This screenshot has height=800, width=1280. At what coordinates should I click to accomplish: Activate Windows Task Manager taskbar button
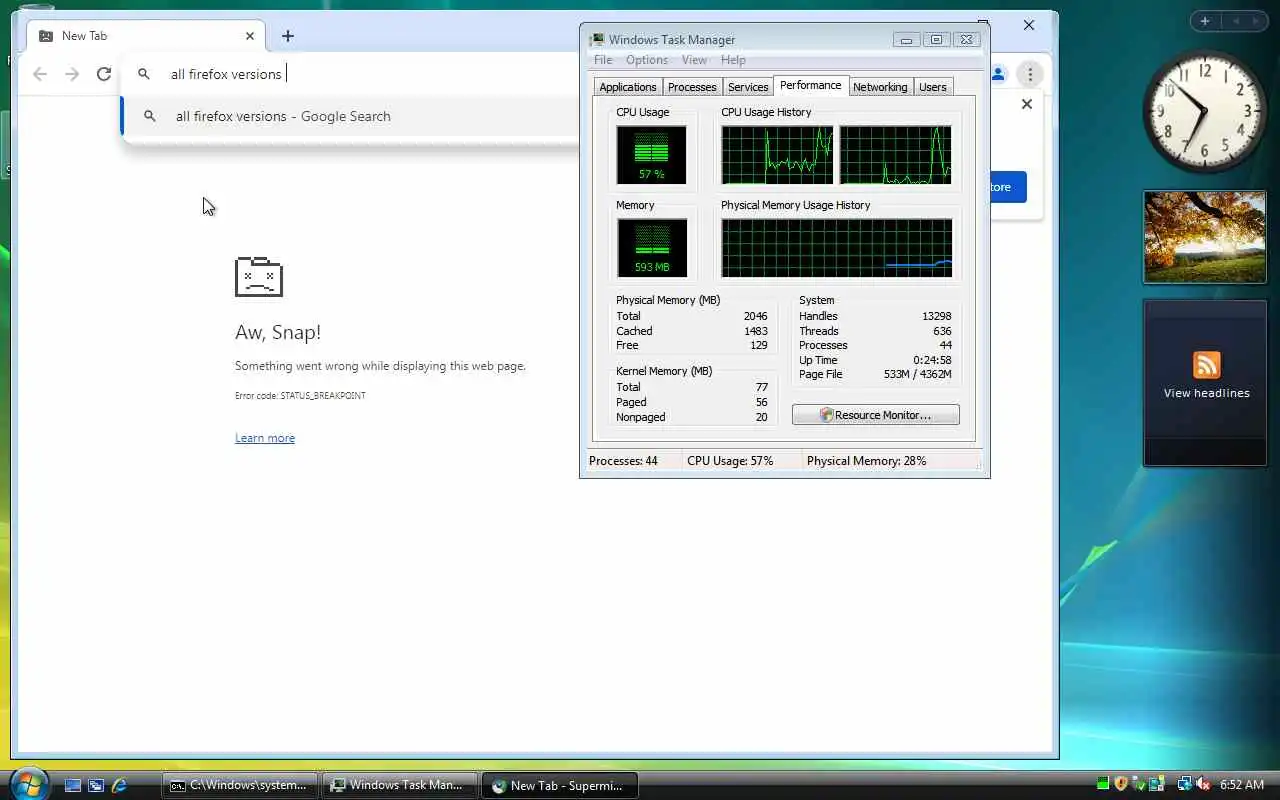(x=399, y=785)
